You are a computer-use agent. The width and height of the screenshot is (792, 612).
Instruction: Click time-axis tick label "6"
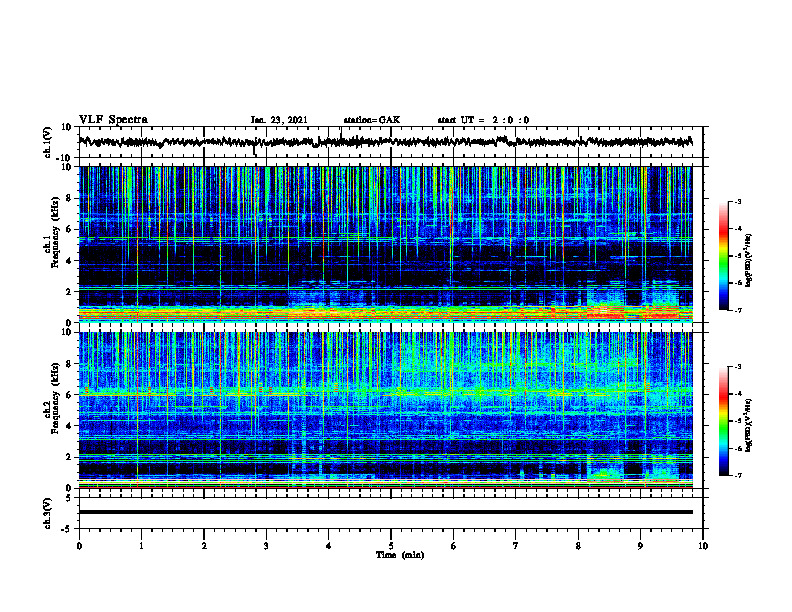click(454, 546)
